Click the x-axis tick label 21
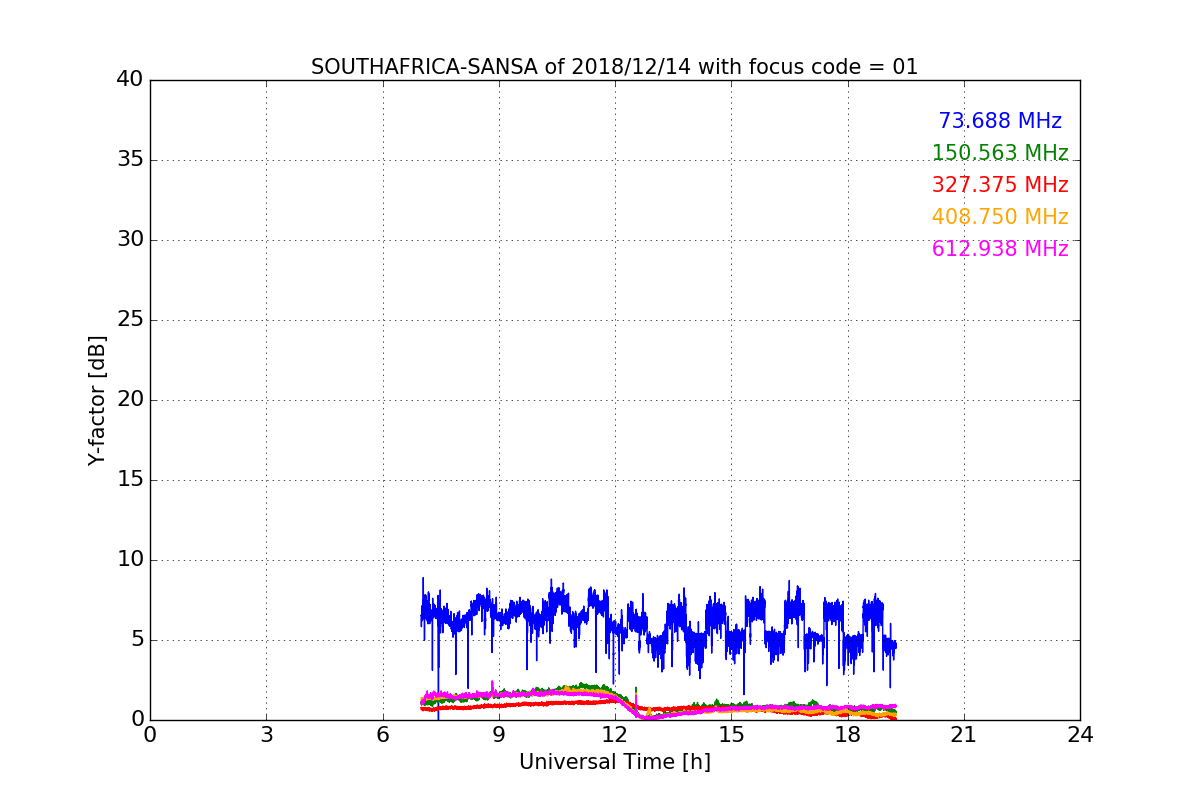 tap(964, 735)
